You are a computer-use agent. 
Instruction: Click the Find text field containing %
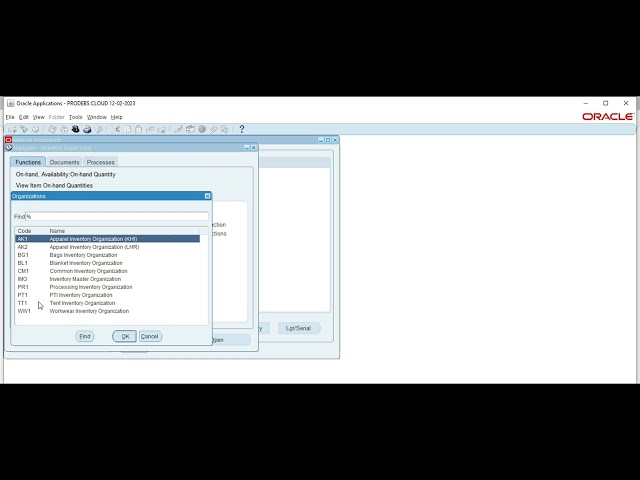click(x=117, y=216)
